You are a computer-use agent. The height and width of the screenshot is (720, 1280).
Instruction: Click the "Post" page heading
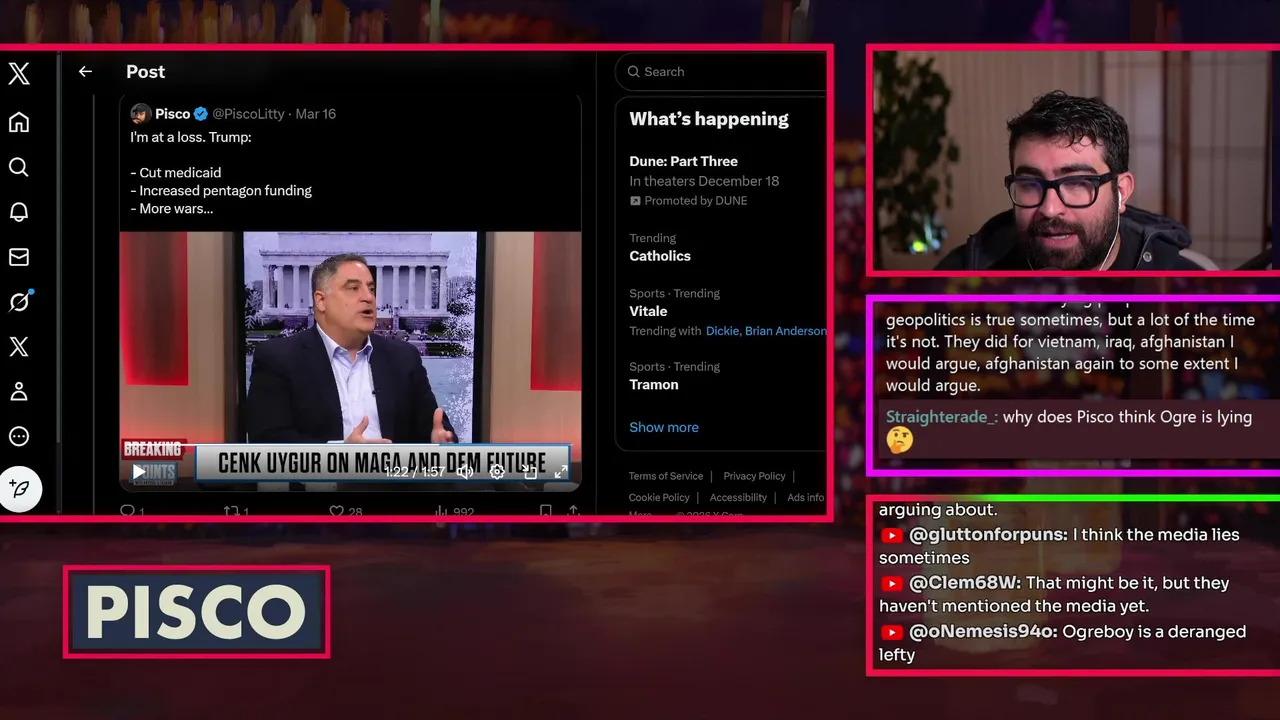pyautogui.click(x=146, y=72)
